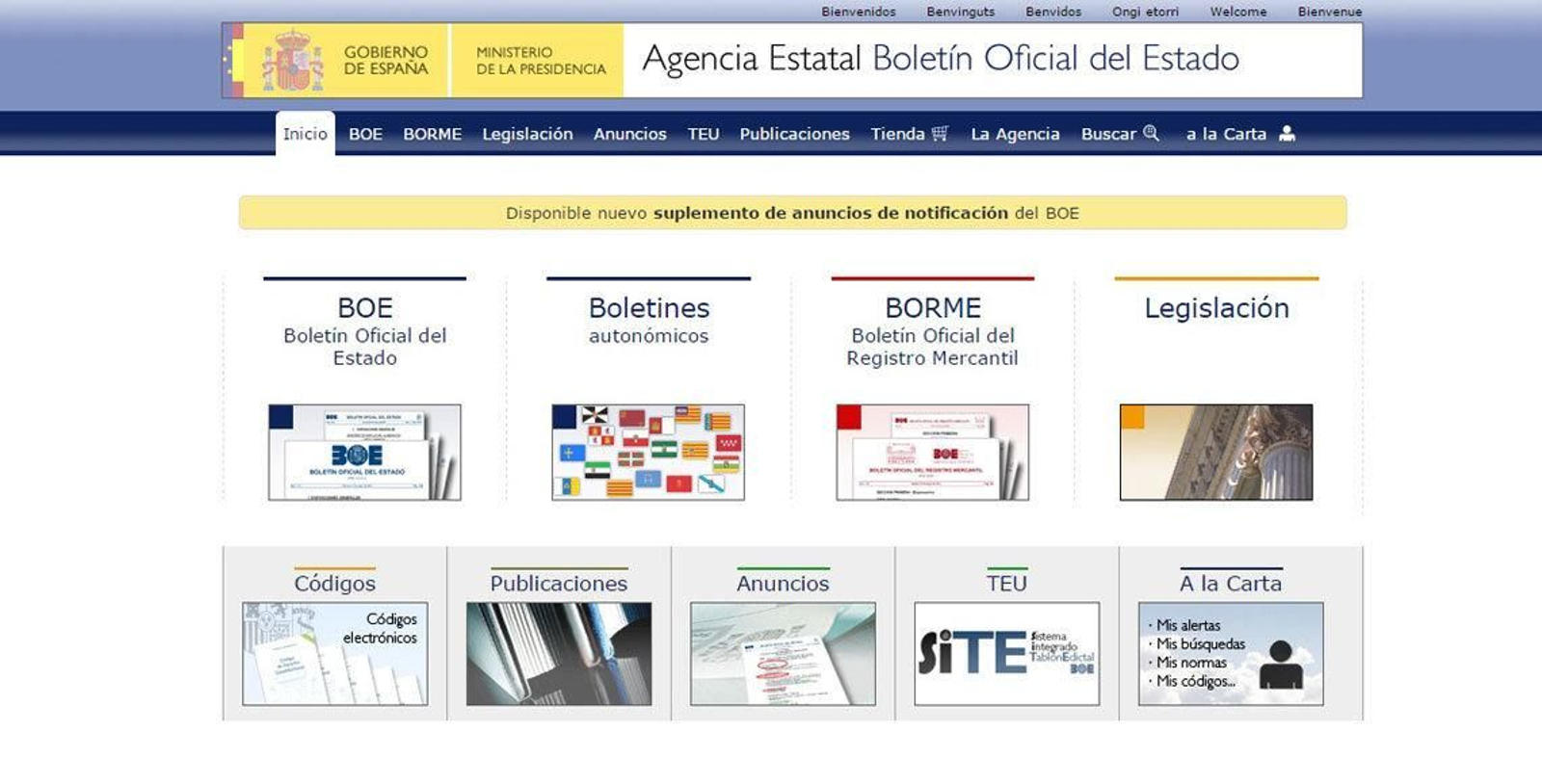1542x784 pixels.
Task: Choose the Benvidos language link
Action: coord(1053,12)
